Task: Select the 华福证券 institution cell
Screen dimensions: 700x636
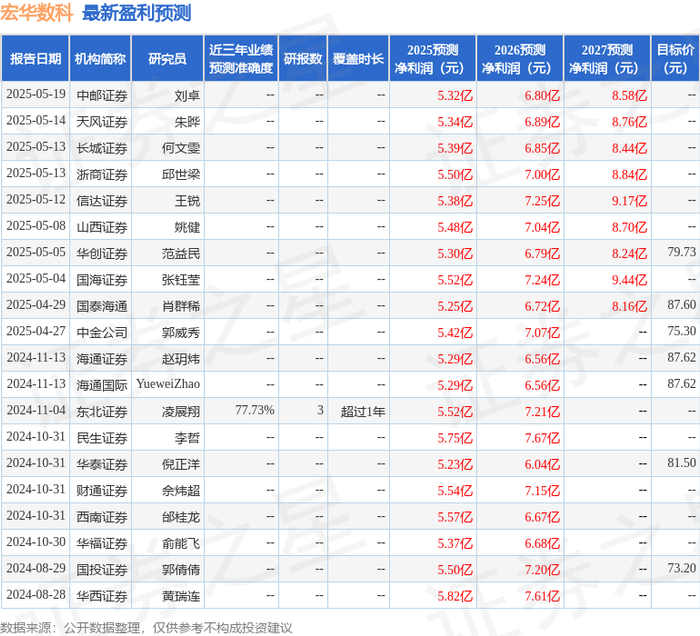Action: point(102,543)
